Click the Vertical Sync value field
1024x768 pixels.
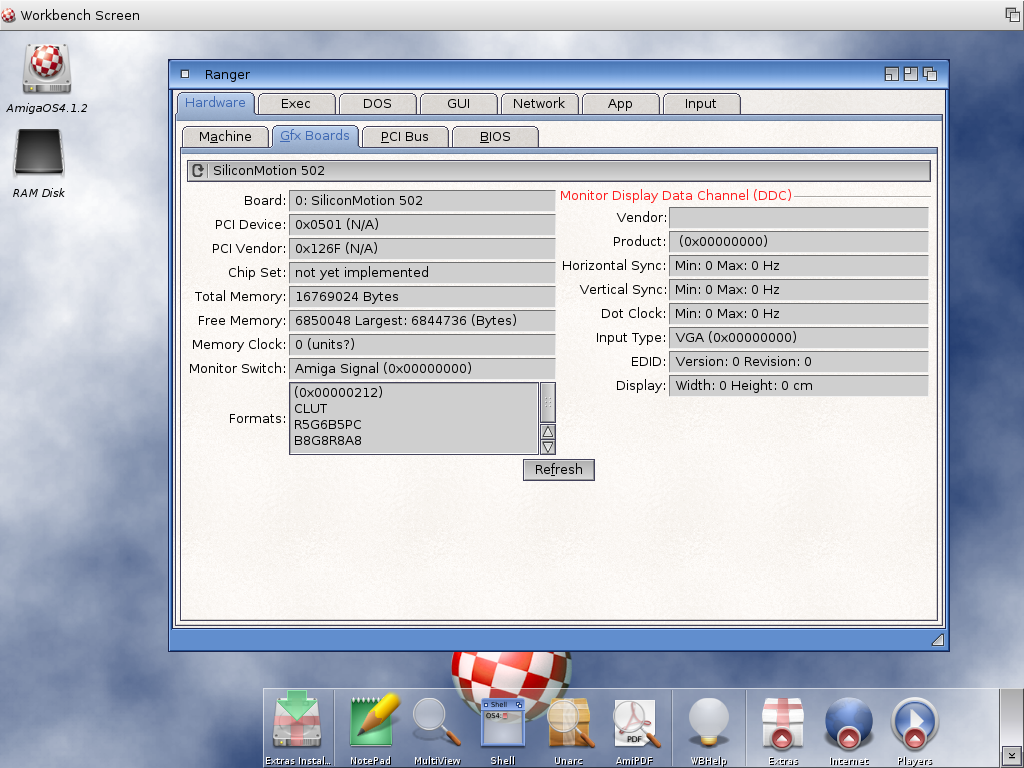(799, 289)
